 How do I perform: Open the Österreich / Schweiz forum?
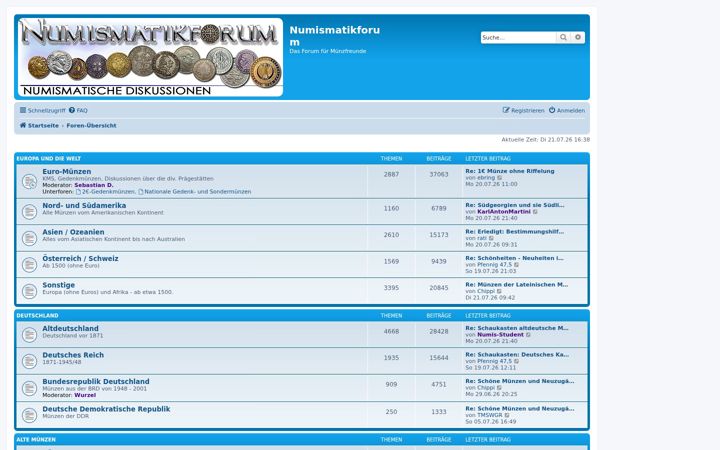[80, 259]
